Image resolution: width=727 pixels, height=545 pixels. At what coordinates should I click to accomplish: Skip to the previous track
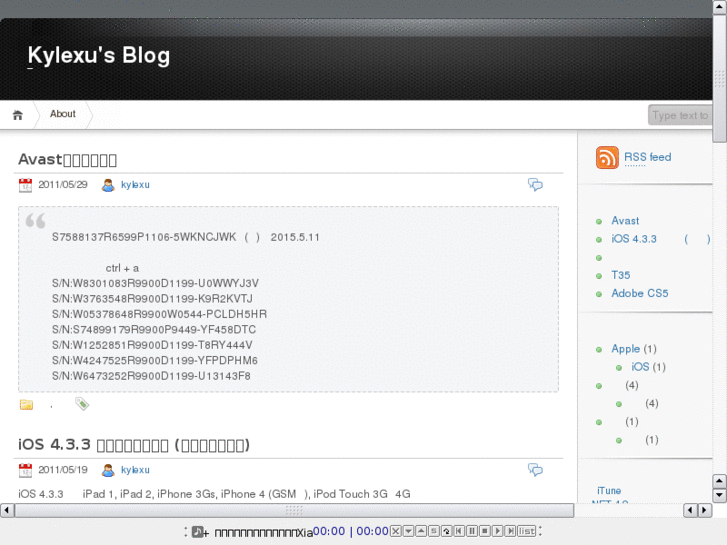[x=459, y=531]
